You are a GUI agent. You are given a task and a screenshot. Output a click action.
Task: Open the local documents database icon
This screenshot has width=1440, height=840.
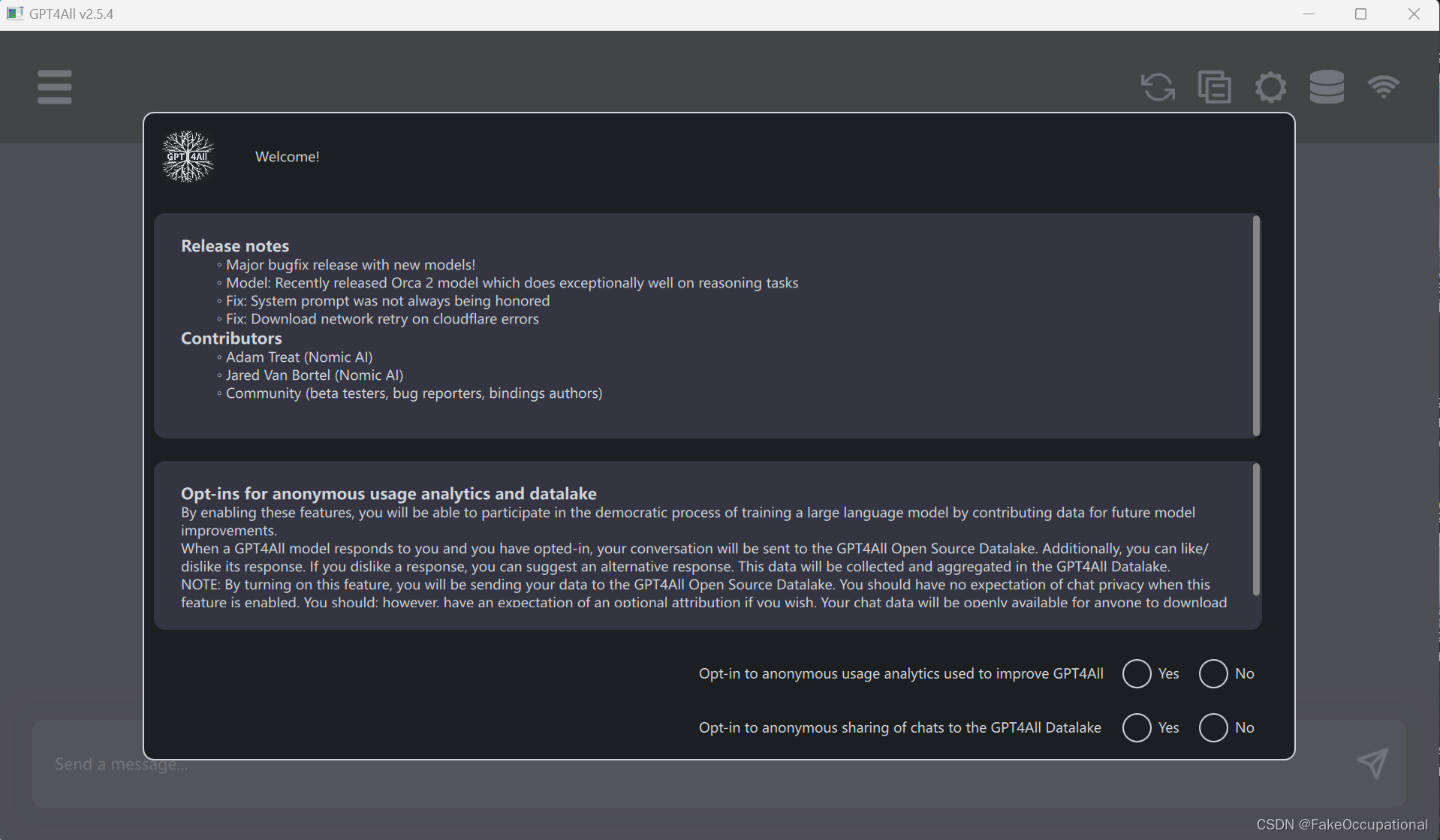(1327, 87)
